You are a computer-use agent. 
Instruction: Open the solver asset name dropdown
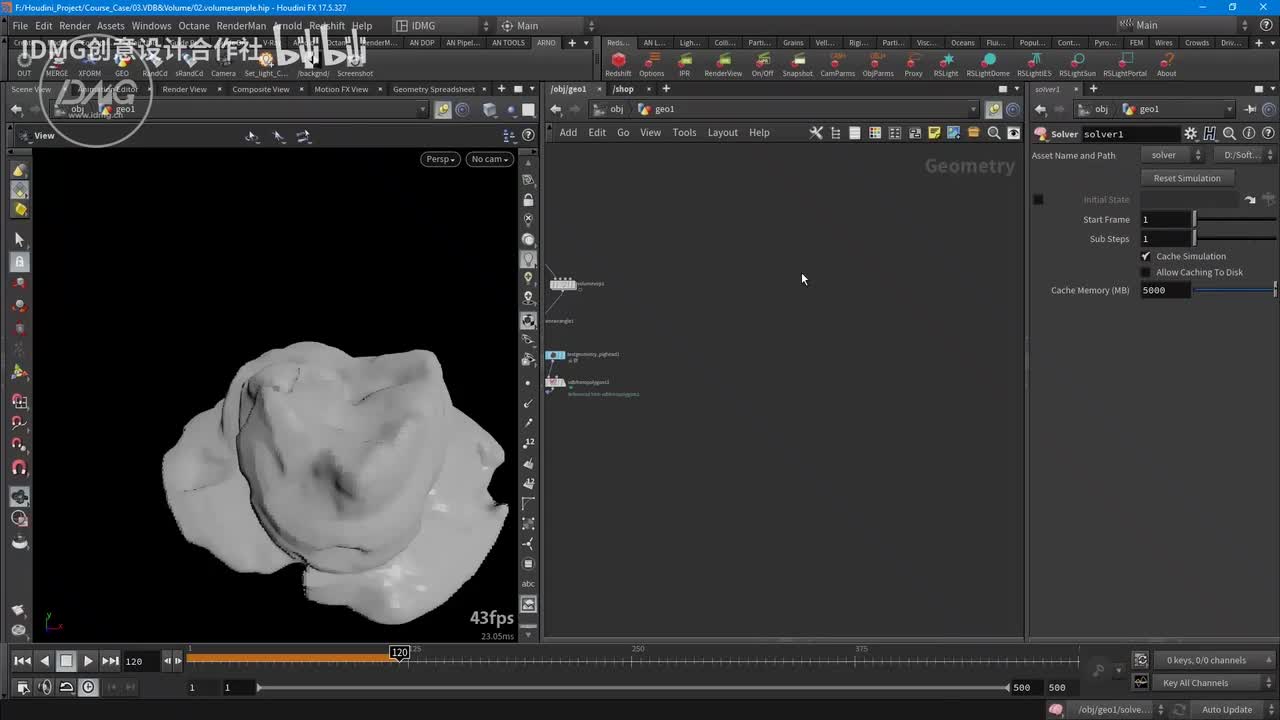[1171, 155]
